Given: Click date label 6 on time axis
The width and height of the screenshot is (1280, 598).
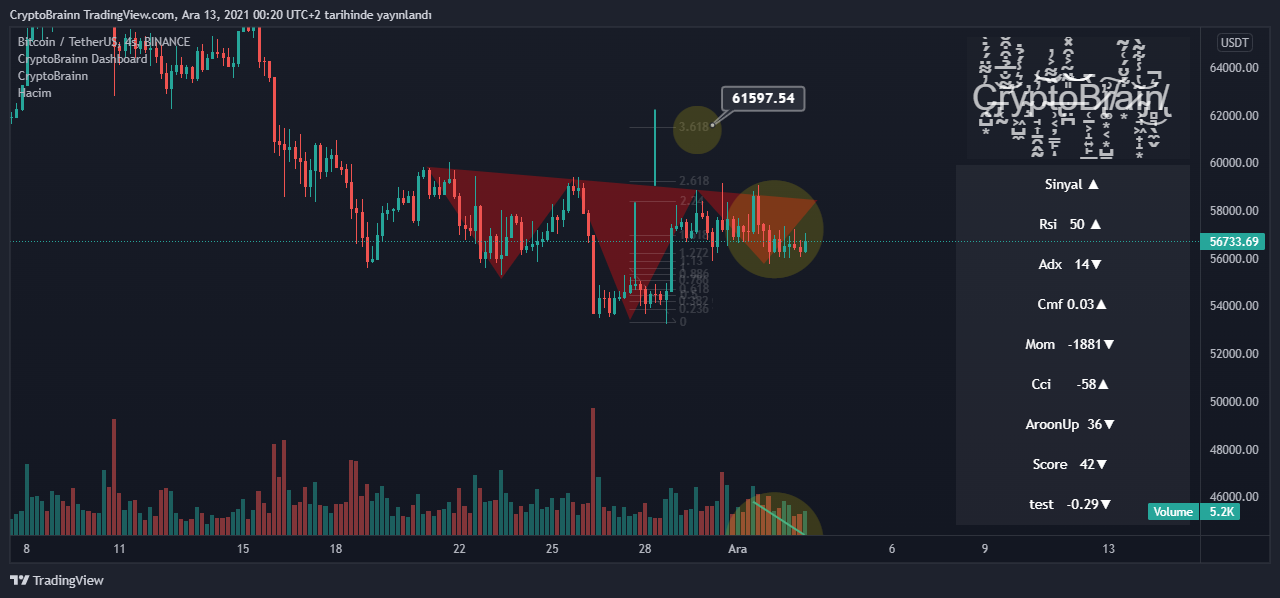Looking at the screenshot, I should pos(892,549).
